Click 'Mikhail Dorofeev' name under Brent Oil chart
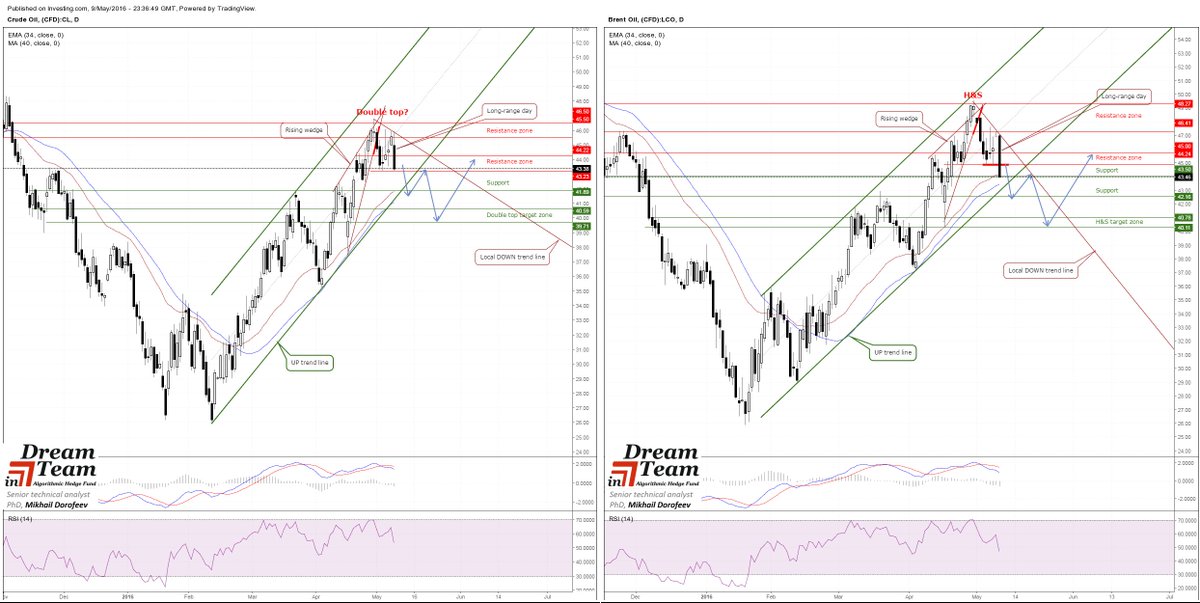1200x603 pixels. pos(659,507)
